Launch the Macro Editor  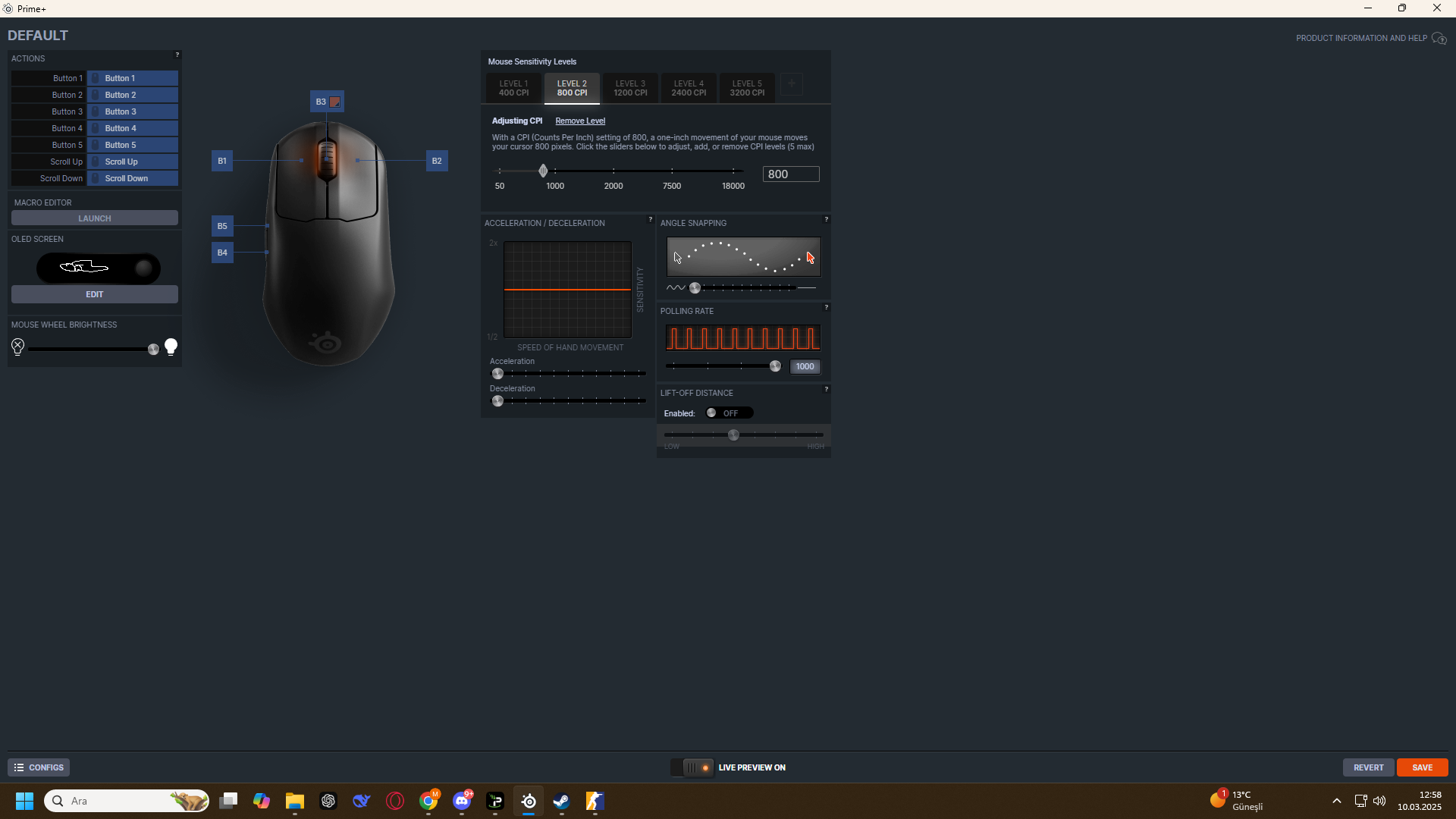tap(94, 218)
